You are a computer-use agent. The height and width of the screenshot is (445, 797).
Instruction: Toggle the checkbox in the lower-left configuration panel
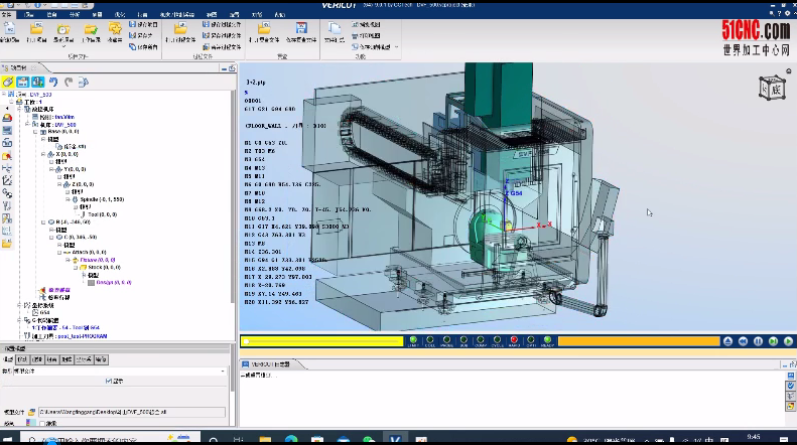pyautogui.click(x=107, y=381)
